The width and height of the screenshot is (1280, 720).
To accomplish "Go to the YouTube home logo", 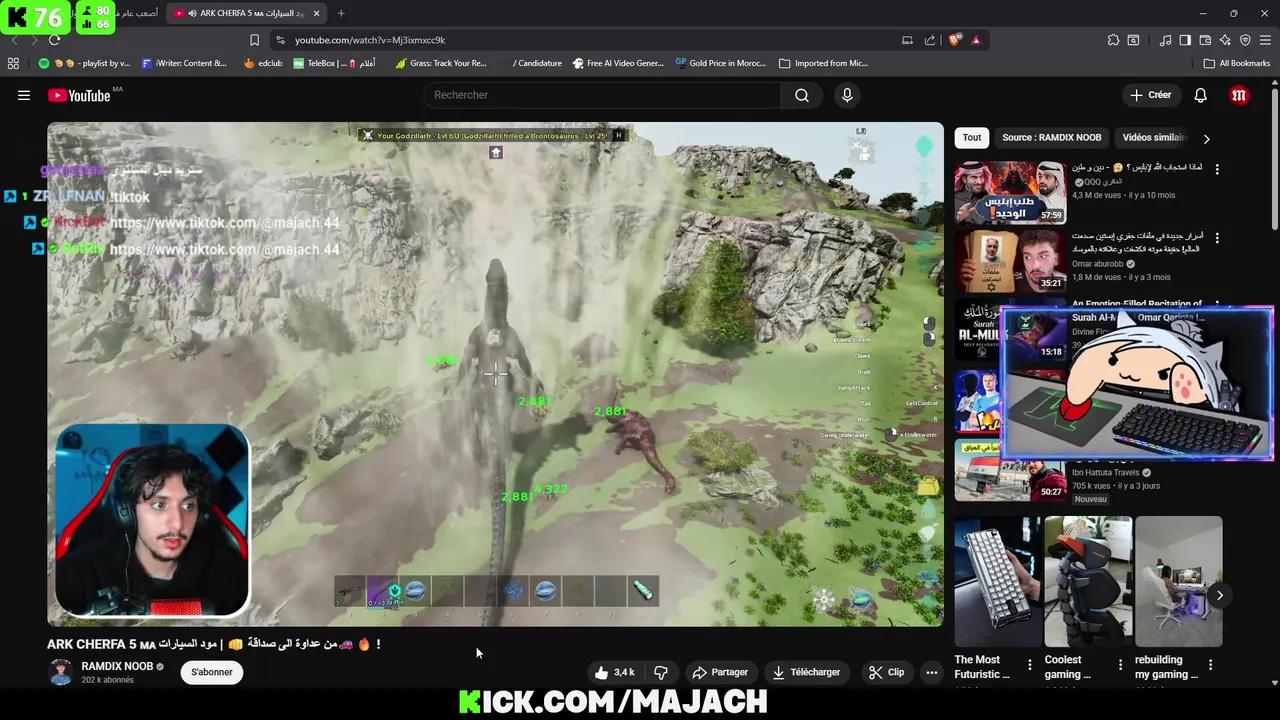I will [79, 95].
